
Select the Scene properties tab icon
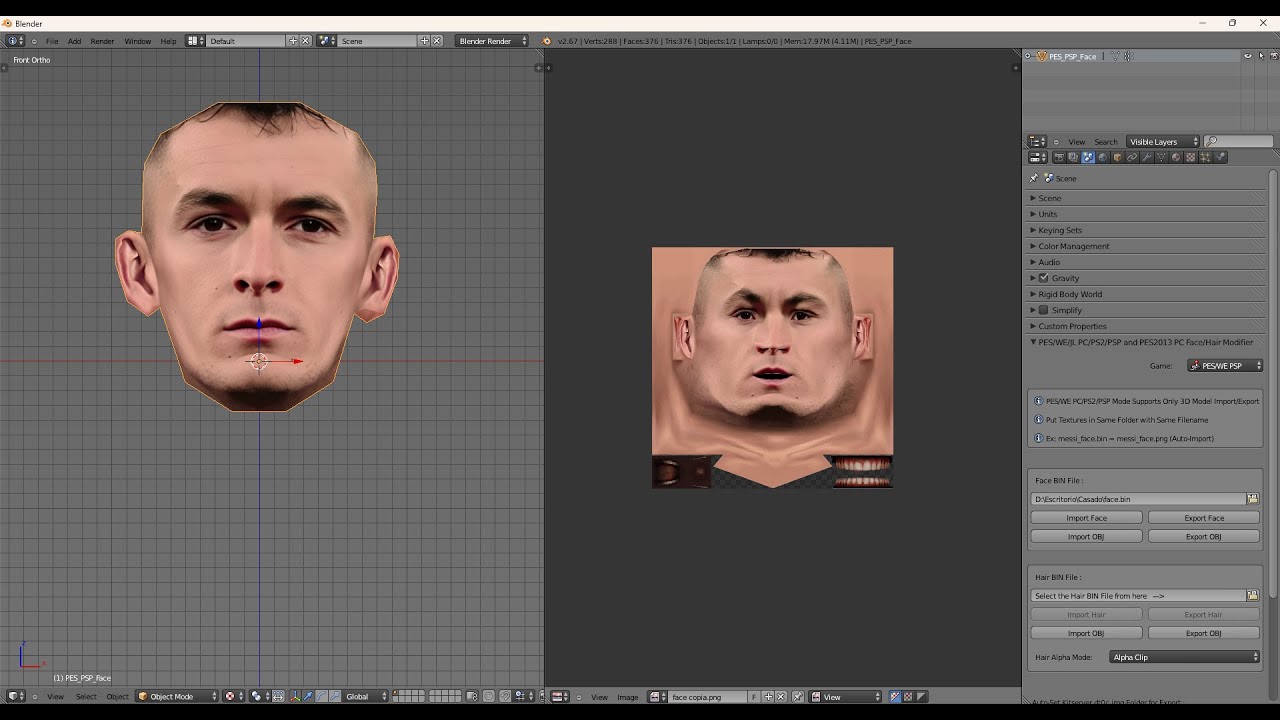point(1088,157)
